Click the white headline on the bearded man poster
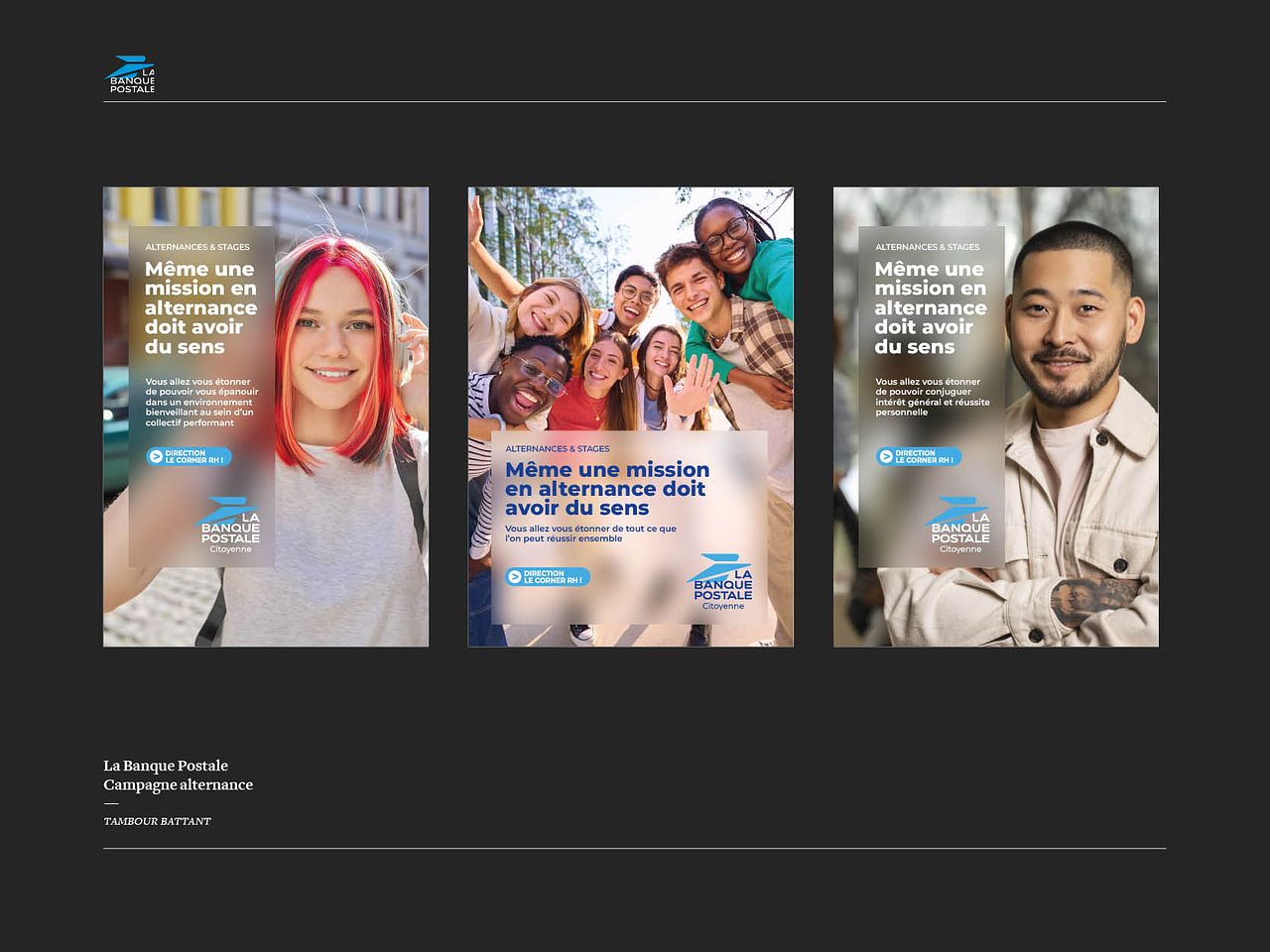1270x952 pixels. [x=930, y=307]
